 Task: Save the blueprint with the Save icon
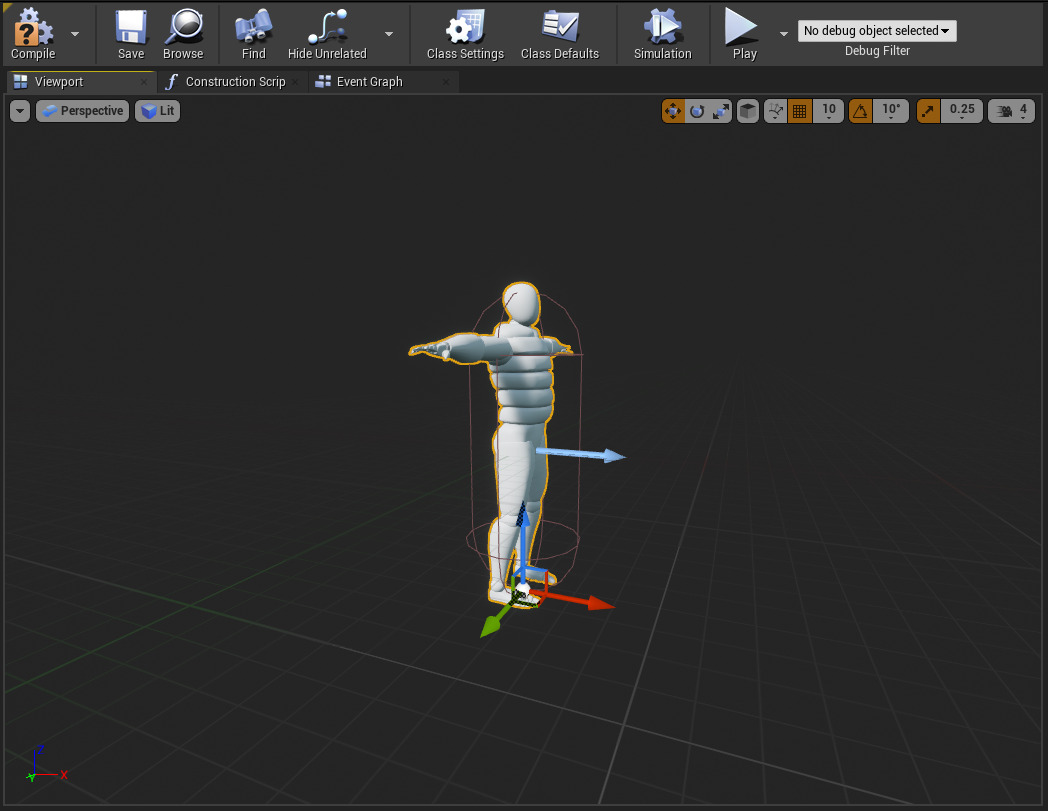tap(131, 28)
